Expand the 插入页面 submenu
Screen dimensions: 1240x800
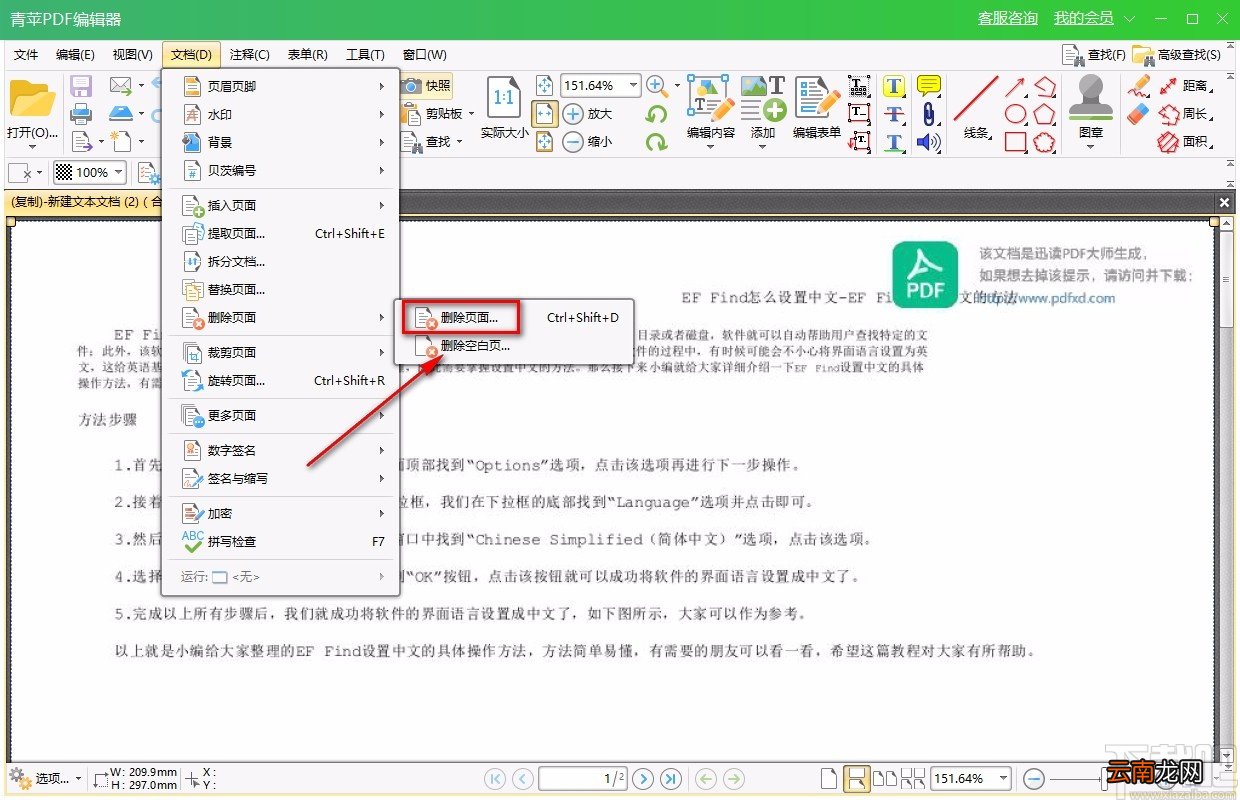(281, 205)
